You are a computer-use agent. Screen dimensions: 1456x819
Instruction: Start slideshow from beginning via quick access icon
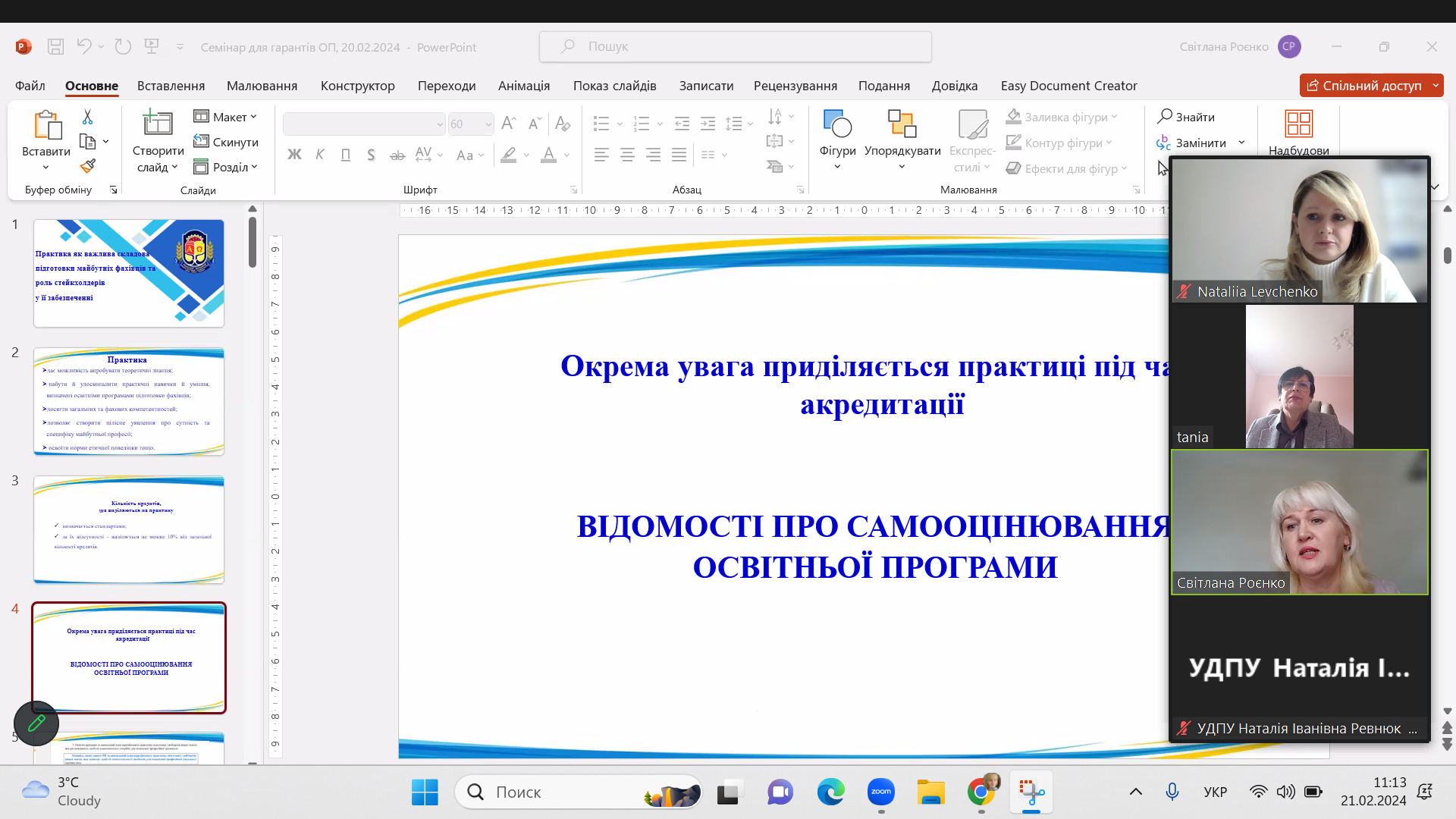pyautogui.click(x=152, y=46)
